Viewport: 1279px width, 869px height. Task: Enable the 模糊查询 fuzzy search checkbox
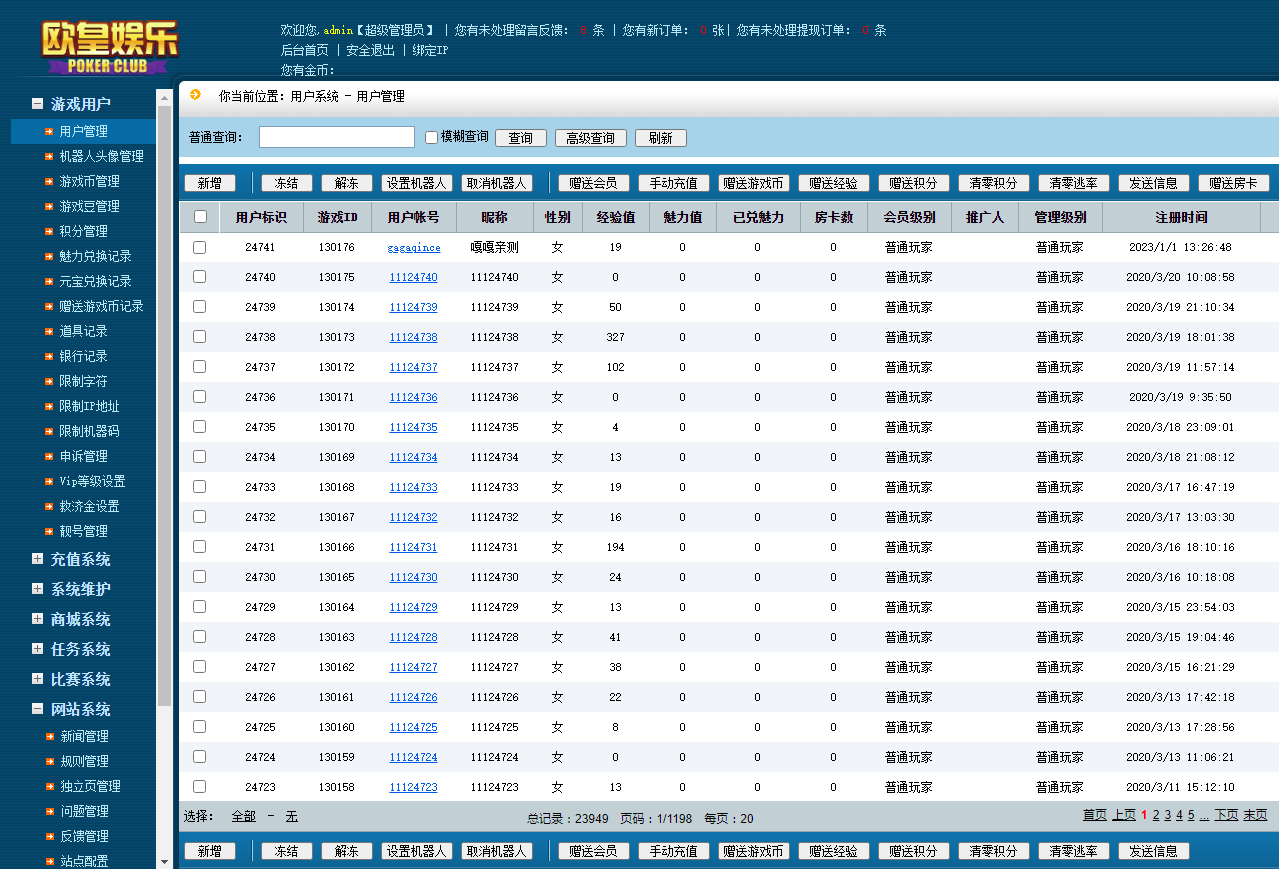click(432, 137)
